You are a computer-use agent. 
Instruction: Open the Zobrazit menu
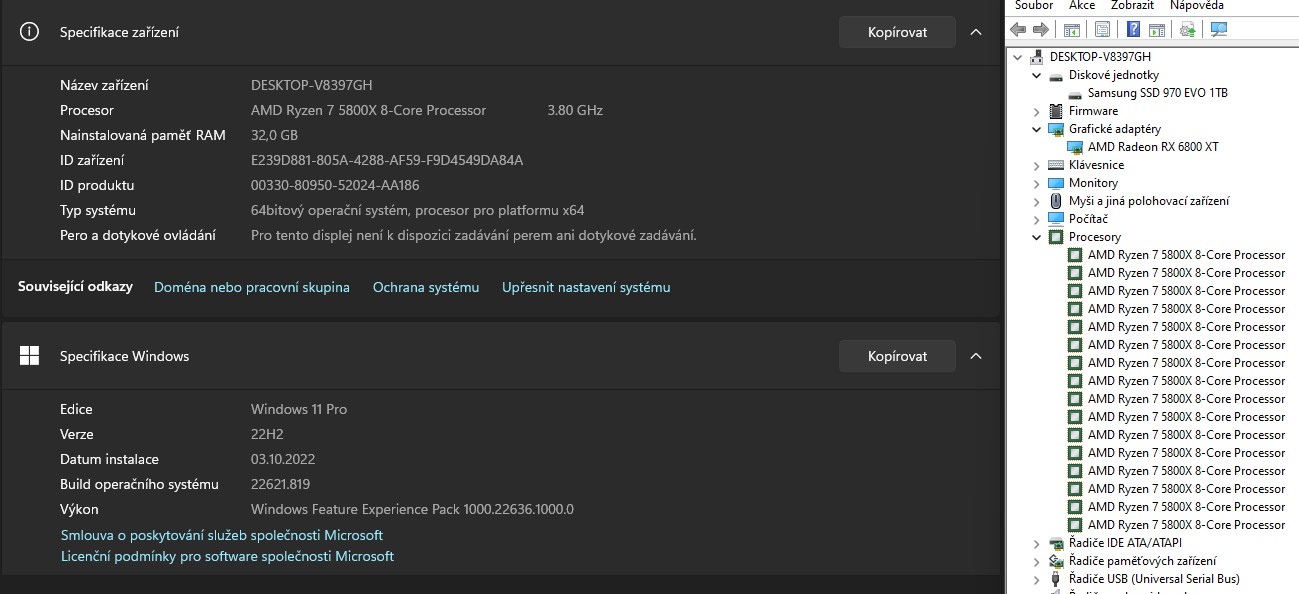(1132, 6)
